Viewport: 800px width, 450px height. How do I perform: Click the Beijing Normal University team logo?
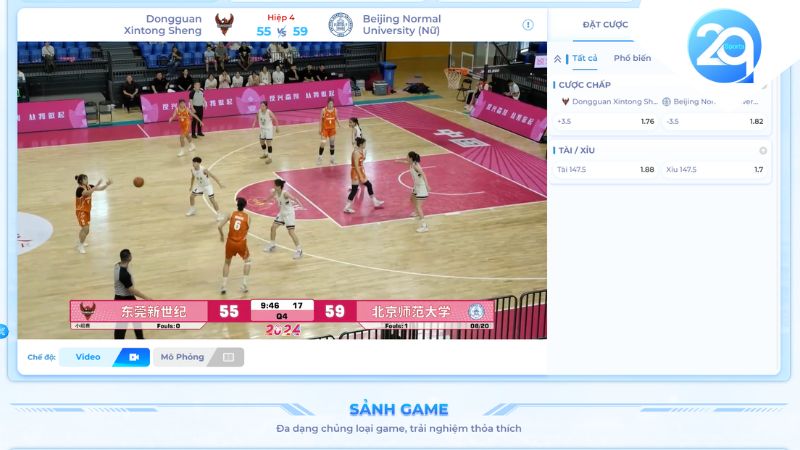(x=340, y=24)
